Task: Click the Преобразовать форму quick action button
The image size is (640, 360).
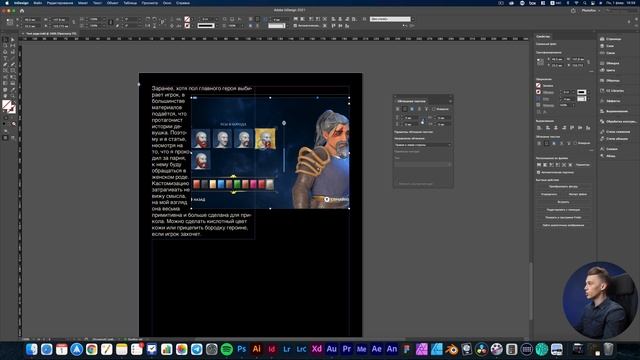Action: (x=563, y=187)
